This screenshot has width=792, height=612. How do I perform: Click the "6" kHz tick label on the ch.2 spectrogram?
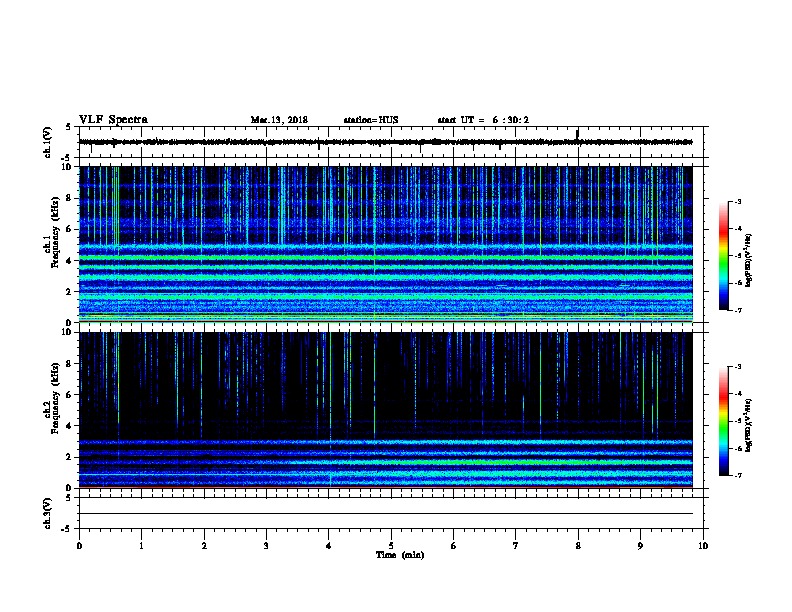tap(69, 395)
